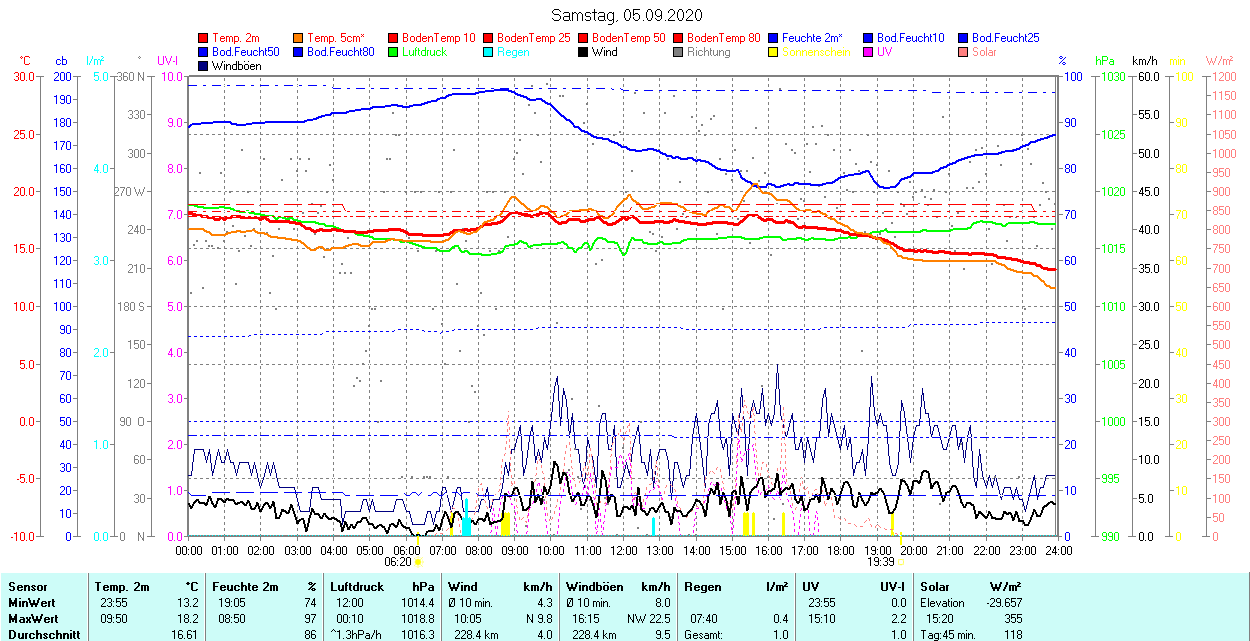Image resolution: width=1250 pixels, height=641 pixels.
Task: Click the 12:00 label on time axis
Action: coord(623,550)
